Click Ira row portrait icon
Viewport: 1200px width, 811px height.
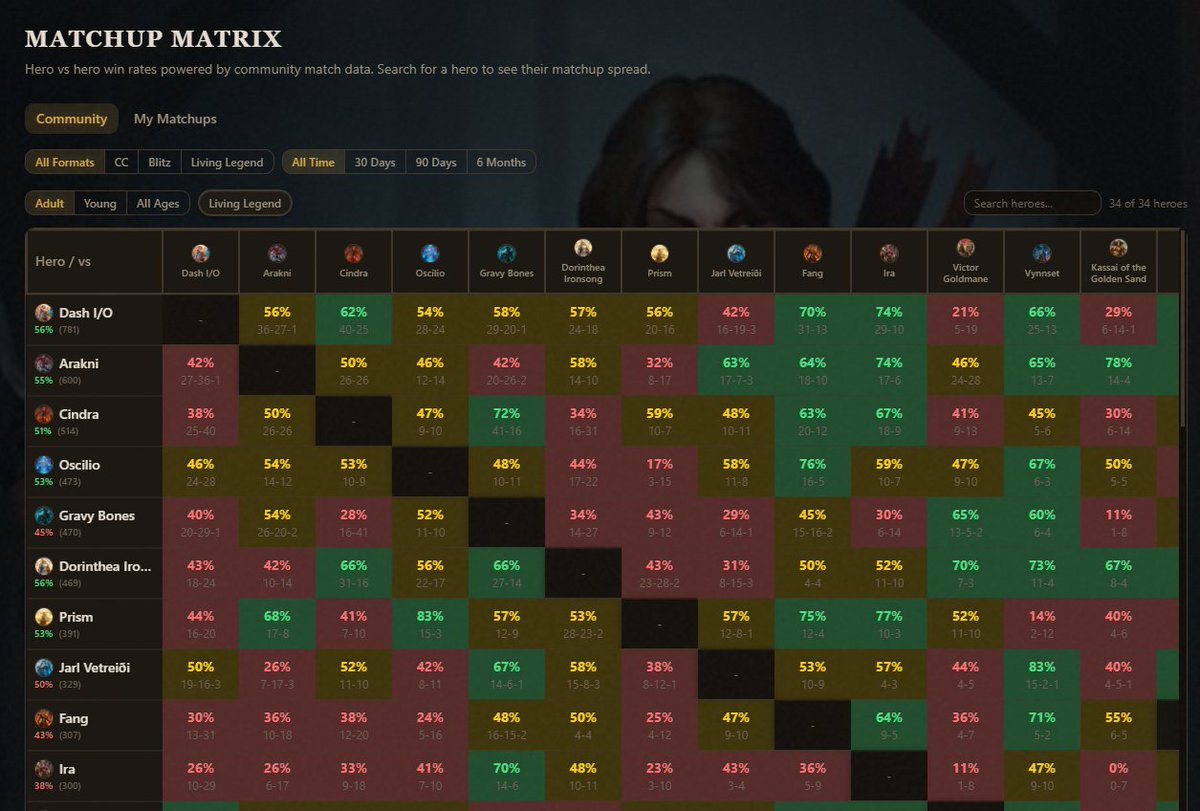pyautogui.click(x=43, y=769)
